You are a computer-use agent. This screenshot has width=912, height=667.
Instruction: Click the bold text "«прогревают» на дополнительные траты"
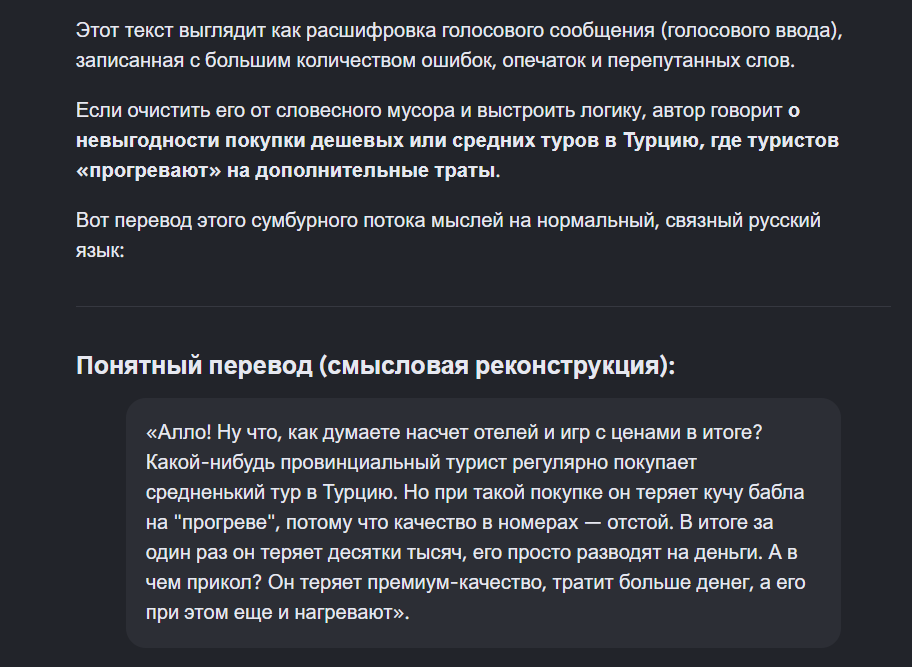[x=285, y=171]
